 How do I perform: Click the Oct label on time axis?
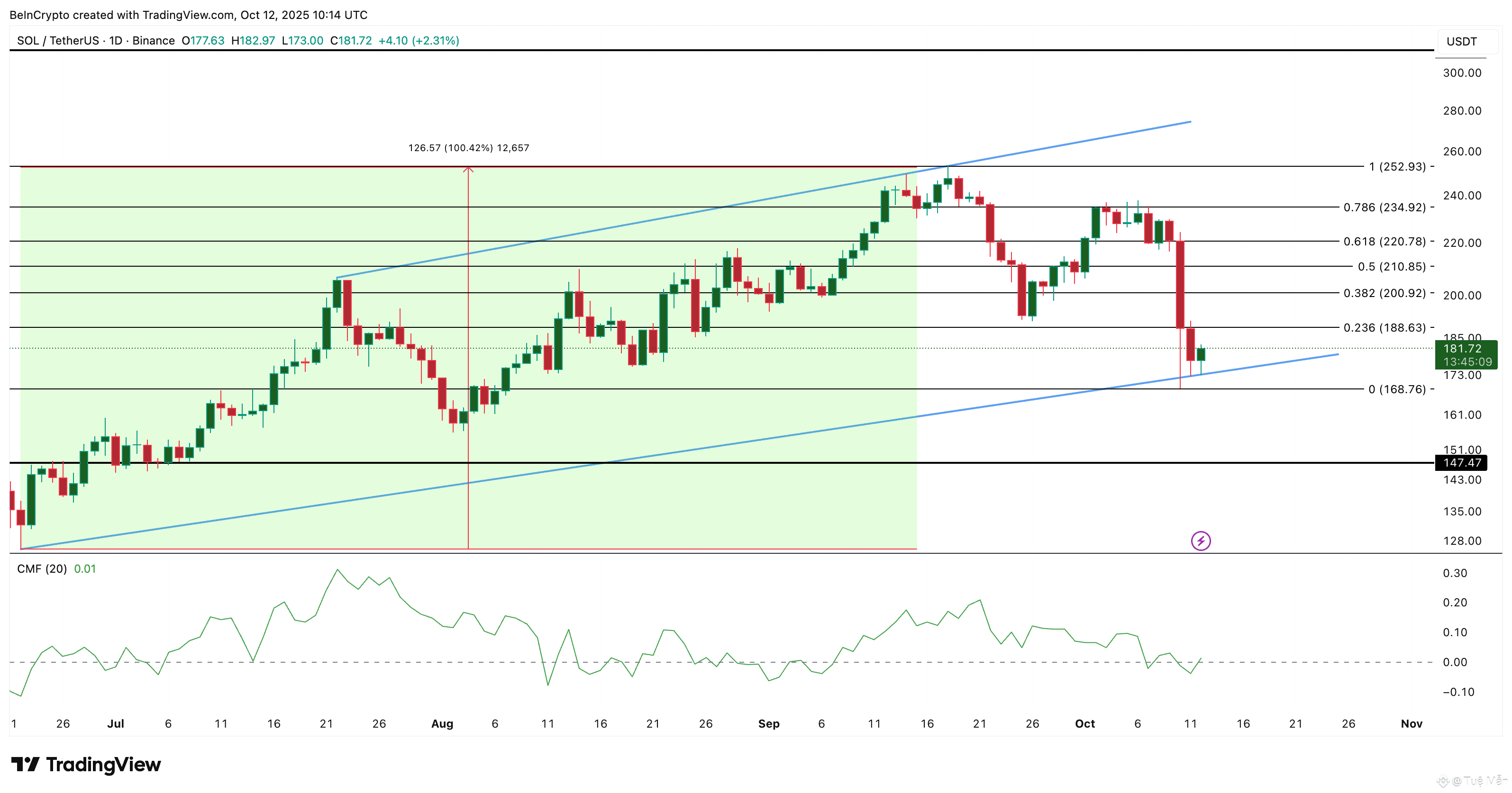coord(1084,723)
